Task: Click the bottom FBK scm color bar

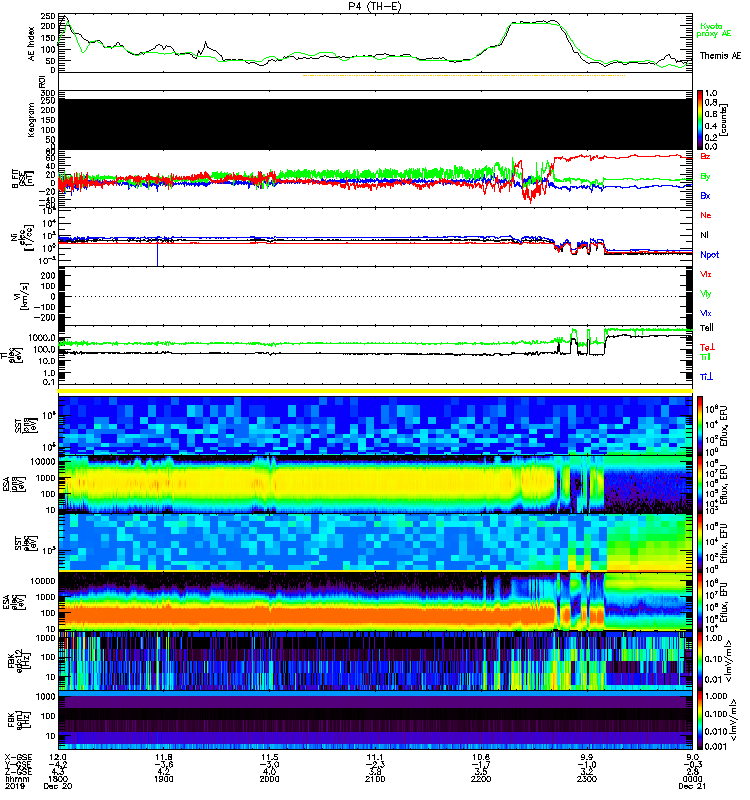Action: click(700, 720)
